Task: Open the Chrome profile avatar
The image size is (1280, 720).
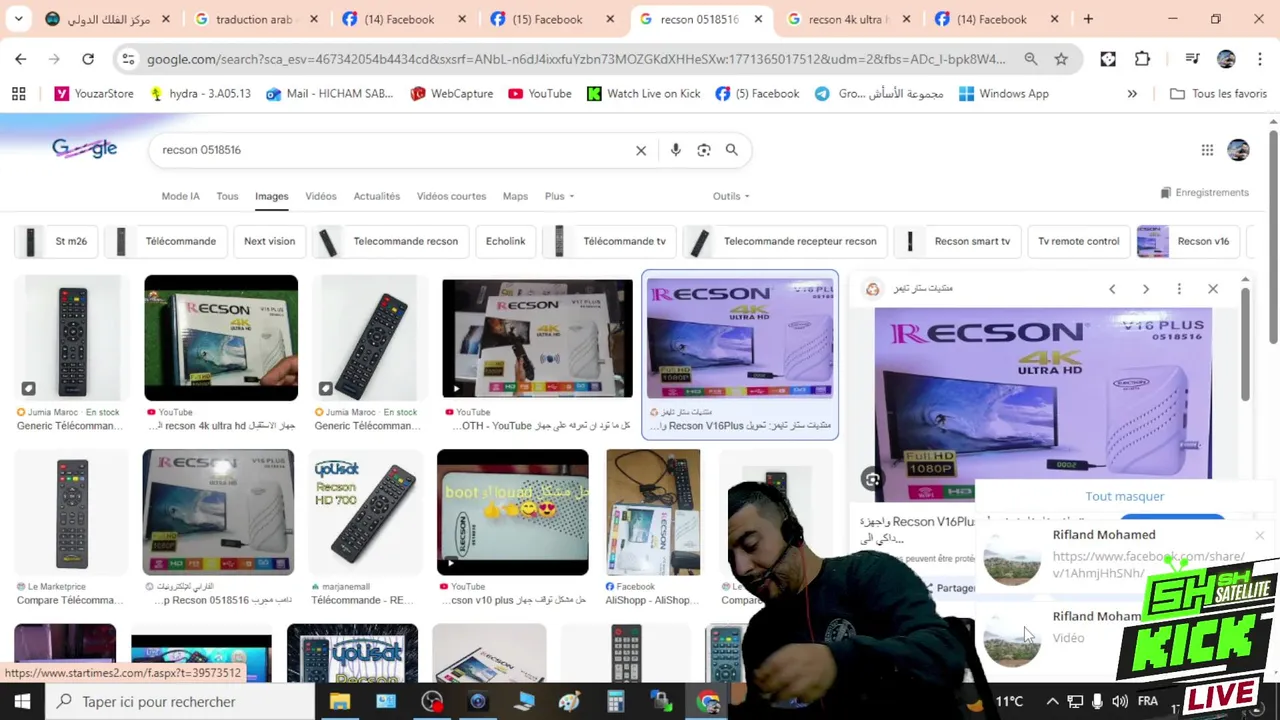Action: tap(1226, 59)
